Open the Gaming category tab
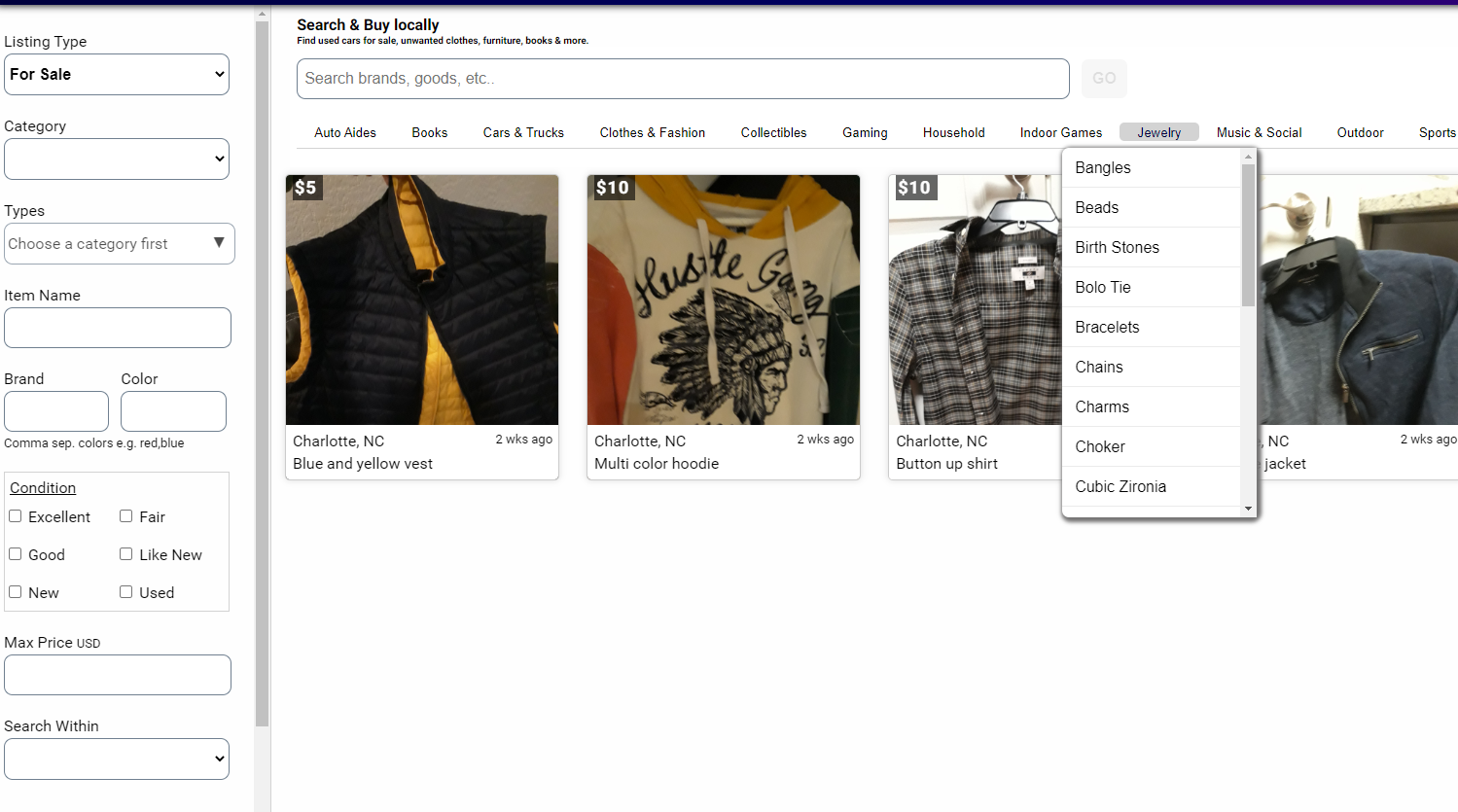Image resolution: width=1458 pixels, height=812 pixels. tap(866, 133)
